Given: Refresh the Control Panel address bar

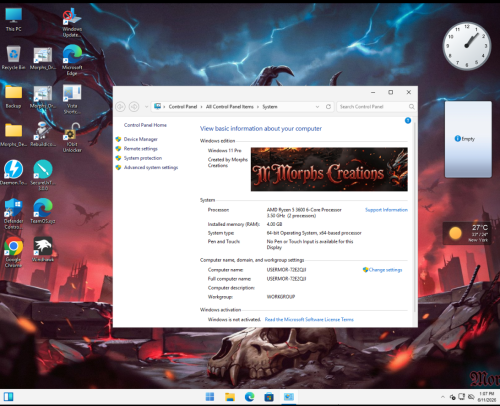Looking at the screenshot, I should click(x=328, y=107).
